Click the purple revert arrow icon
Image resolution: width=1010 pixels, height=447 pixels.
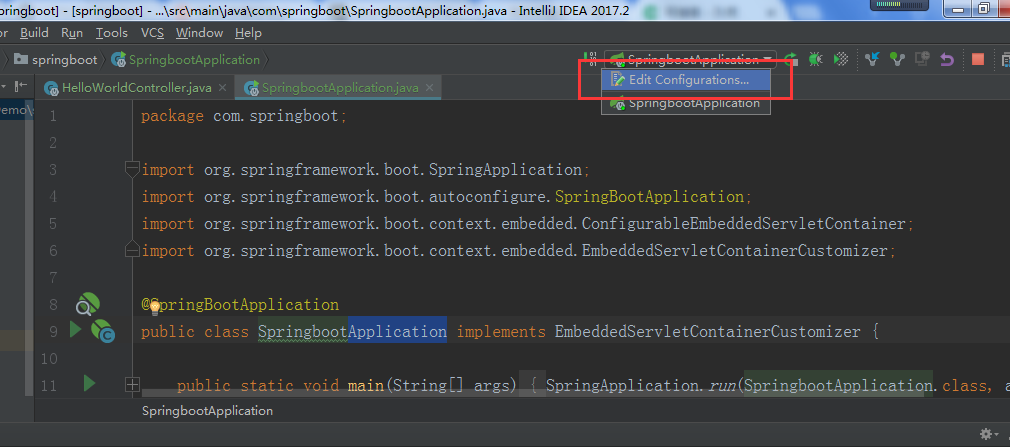(x=947, y=59)
